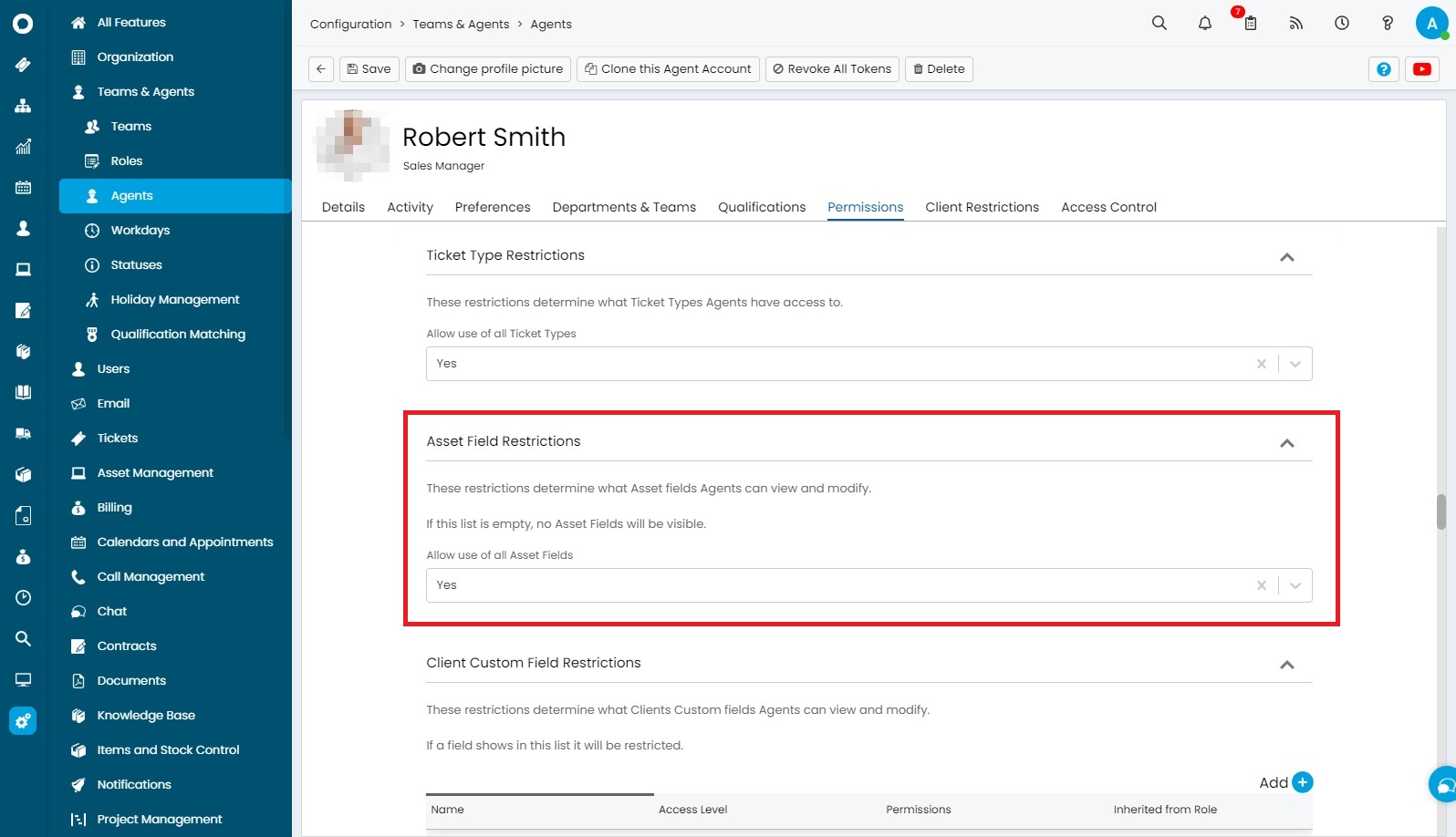Viewport: 1456px width, 837px height.
Task: Select Roles in the sidebar
Action: [x=127, y=161]
